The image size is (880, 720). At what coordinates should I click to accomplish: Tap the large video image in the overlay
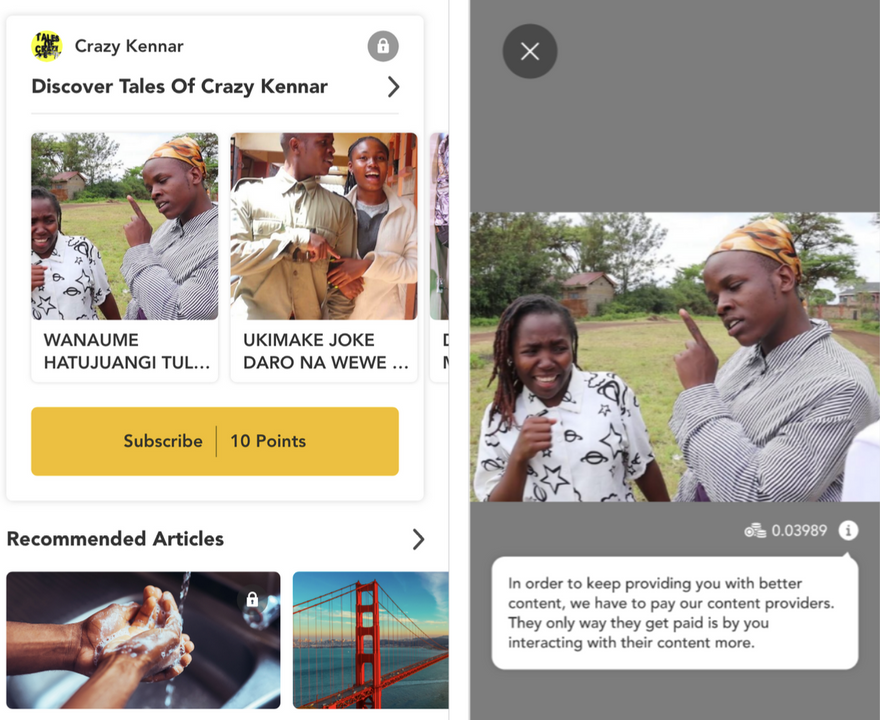(675, 357)
